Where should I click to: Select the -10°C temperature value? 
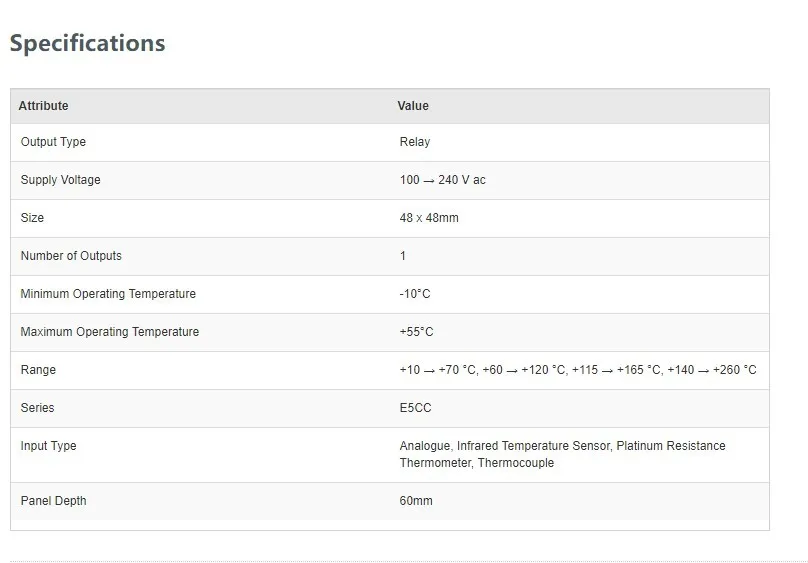pos(415,294)
